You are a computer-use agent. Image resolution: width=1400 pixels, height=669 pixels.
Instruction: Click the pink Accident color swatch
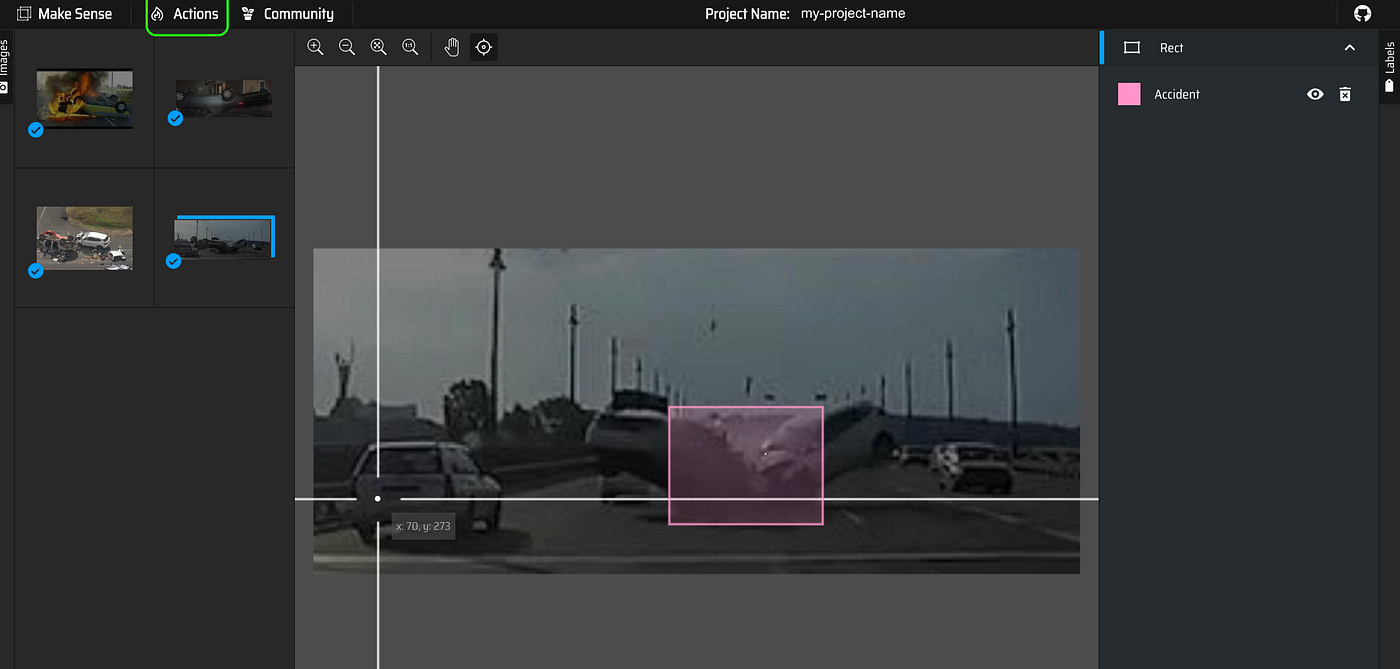coord(1129,94)
